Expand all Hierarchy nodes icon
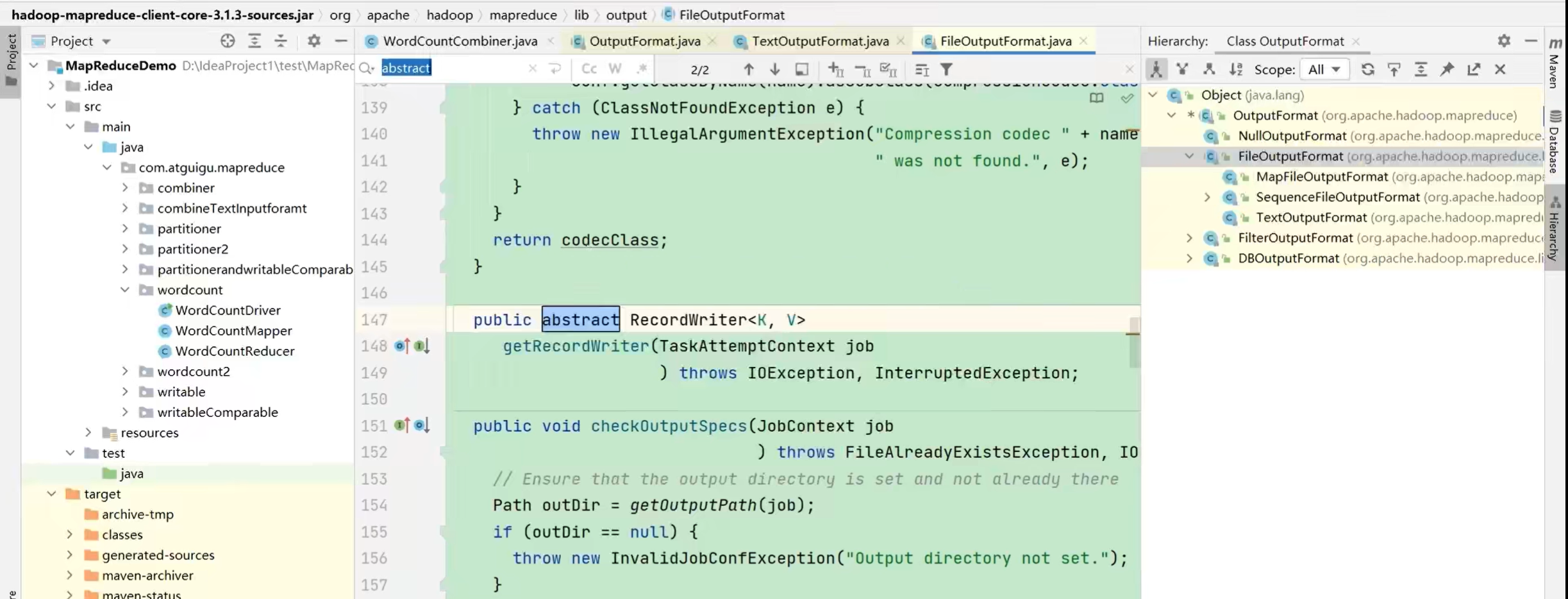Screen dimensions: 1568x599 click(x=1421, y=69)
